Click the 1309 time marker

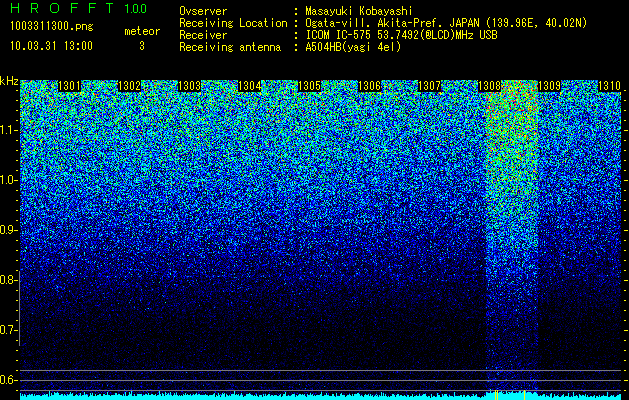[550, 86]
